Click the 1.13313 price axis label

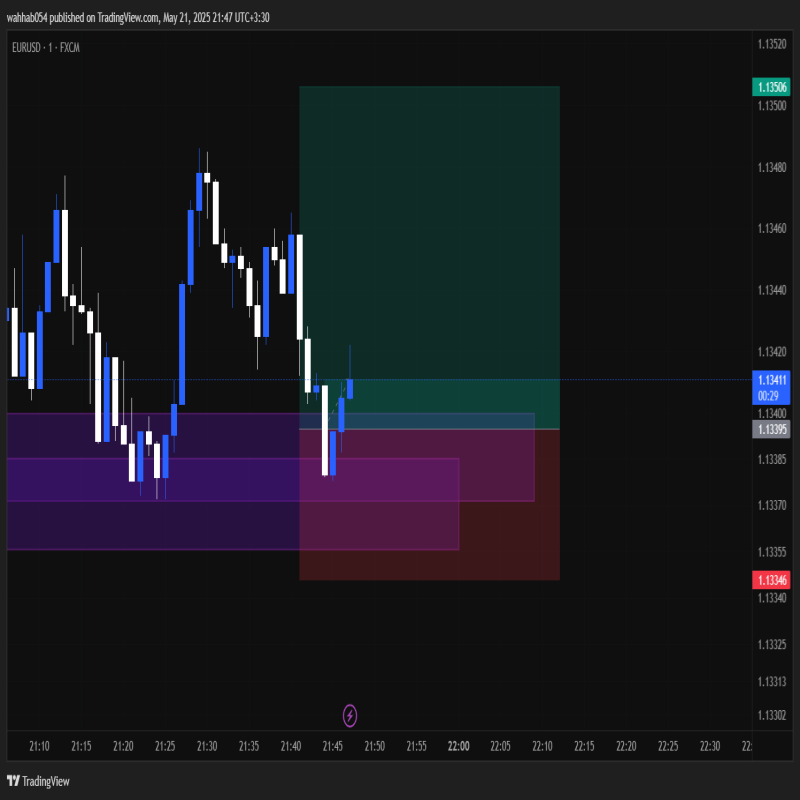[x=772, y=682]
